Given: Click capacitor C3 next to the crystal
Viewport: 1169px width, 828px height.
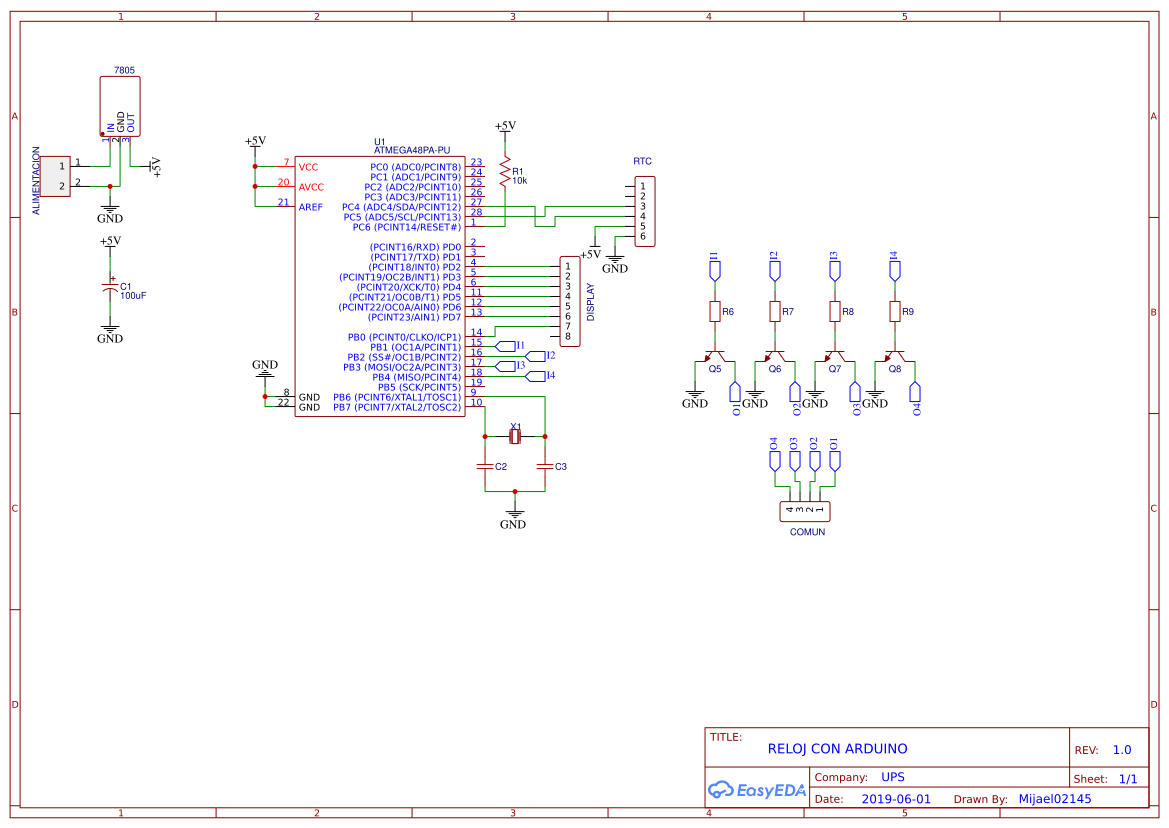Looking at the screenshot, I should [545, 466].
